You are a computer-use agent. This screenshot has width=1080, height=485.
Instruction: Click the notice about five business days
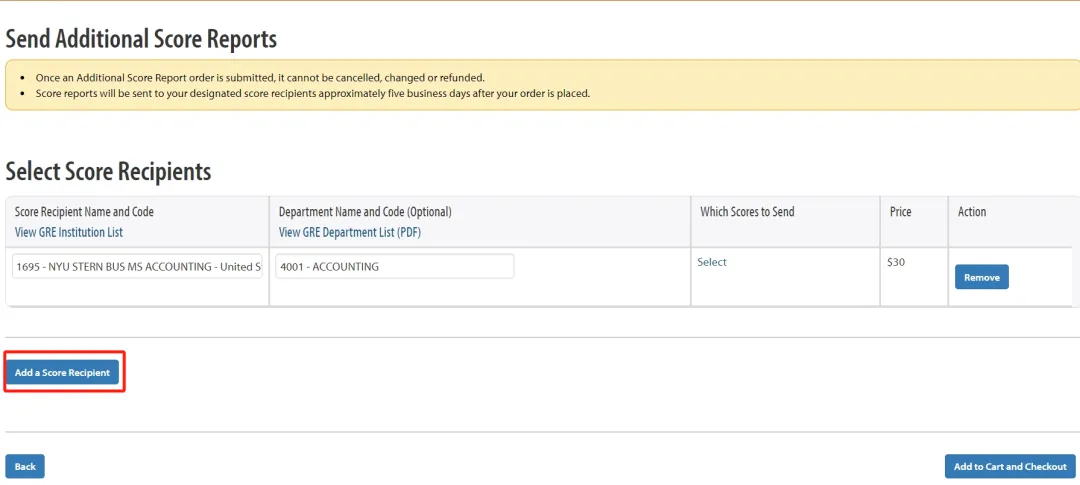(x=312, y=93)
